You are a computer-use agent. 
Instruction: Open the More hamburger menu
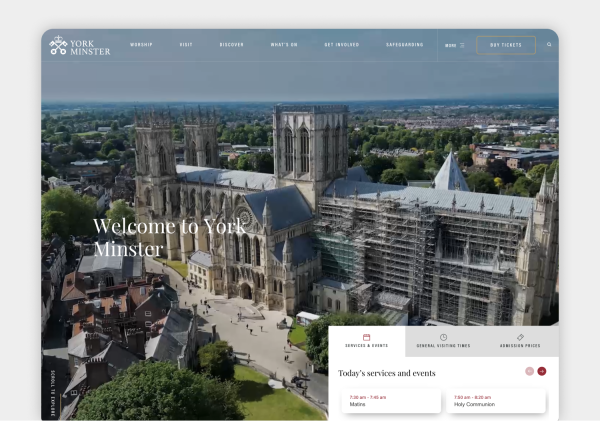455,45
